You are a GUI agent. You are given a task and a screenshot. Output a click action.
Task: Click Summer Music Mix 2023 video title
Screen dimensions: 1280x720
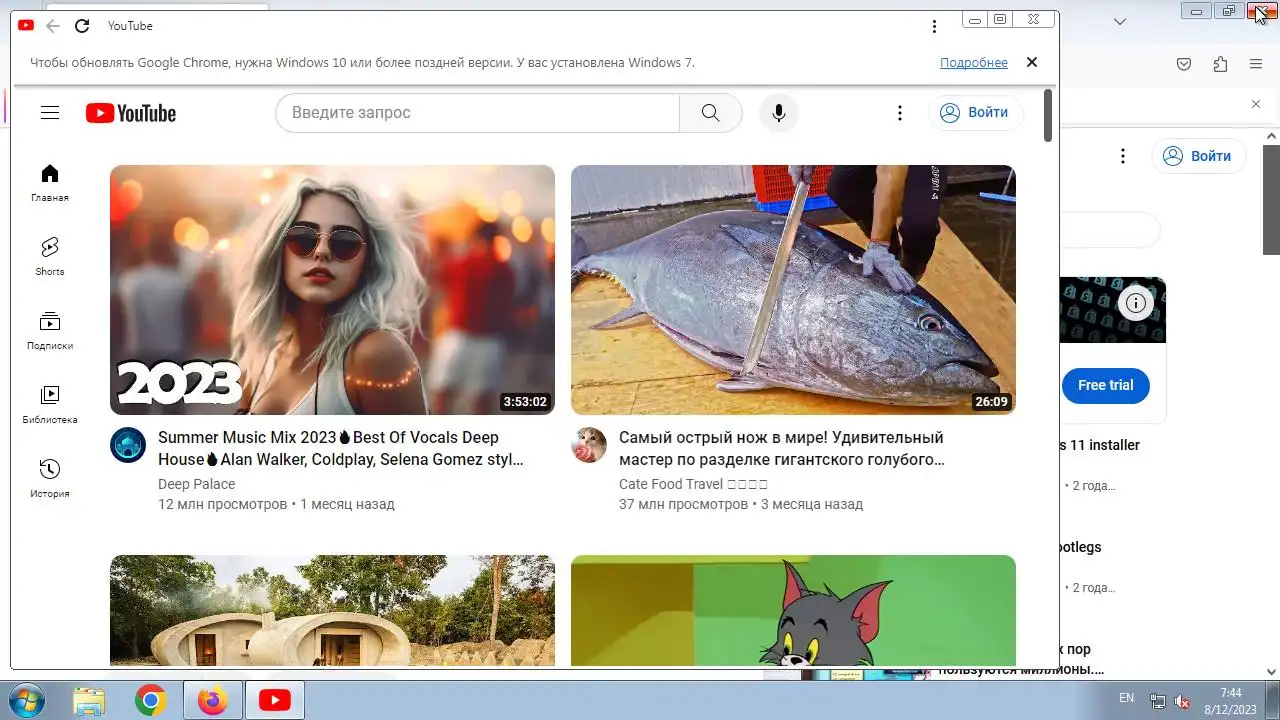tap(341, 449)
